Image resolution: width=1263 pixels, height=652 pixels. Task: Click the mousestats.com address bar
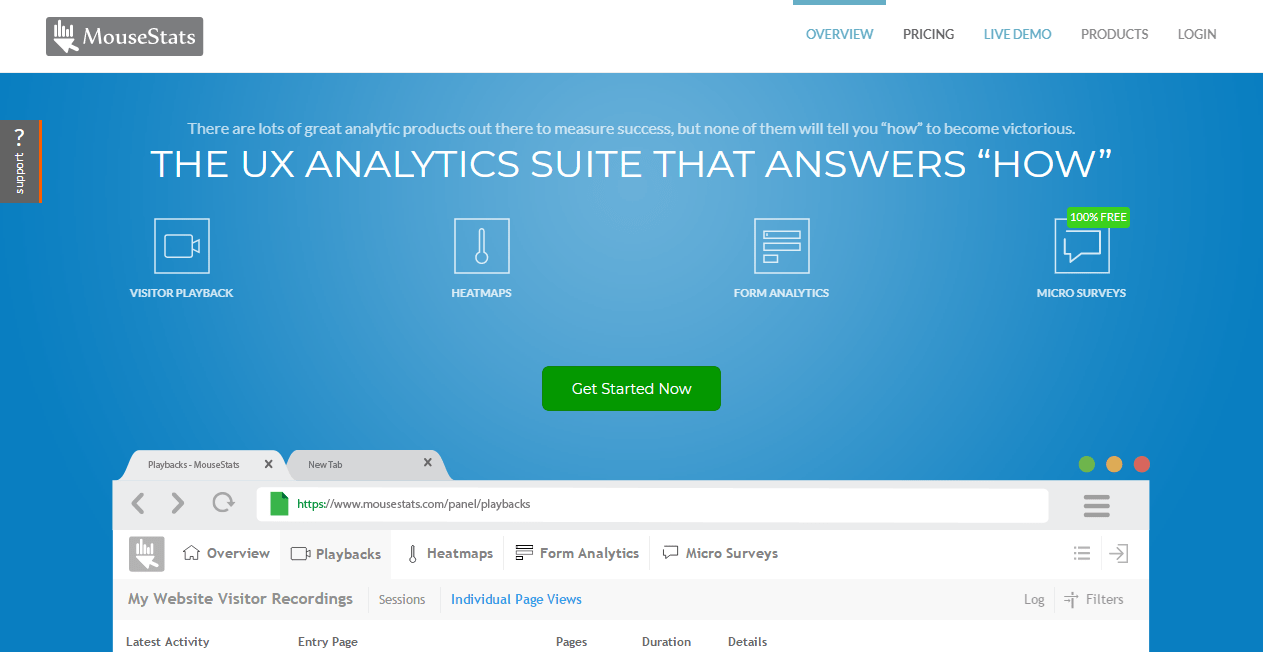coord(652,505)
